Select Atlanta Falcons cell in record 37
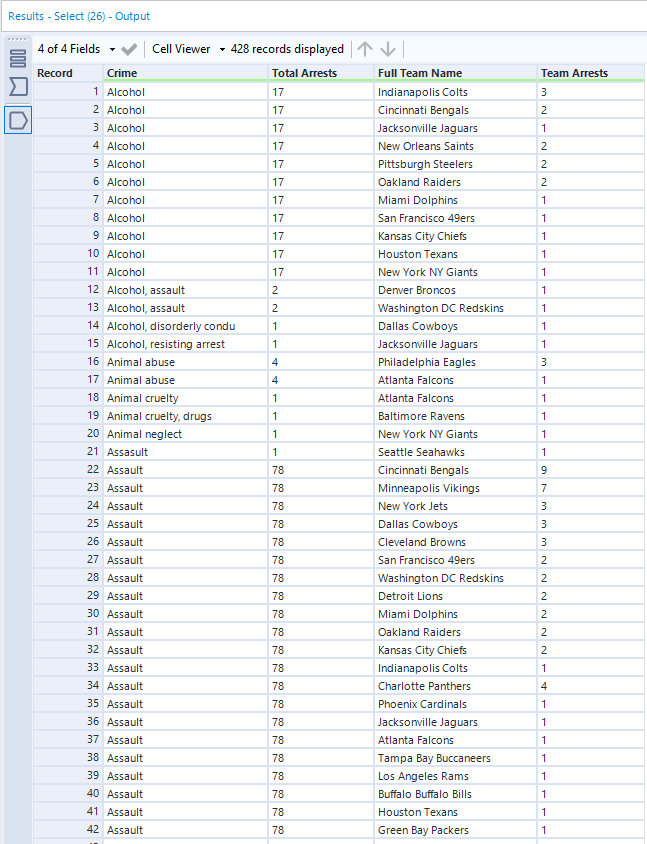647x844 pixels. pyautogui.click(x=455, y=740)
